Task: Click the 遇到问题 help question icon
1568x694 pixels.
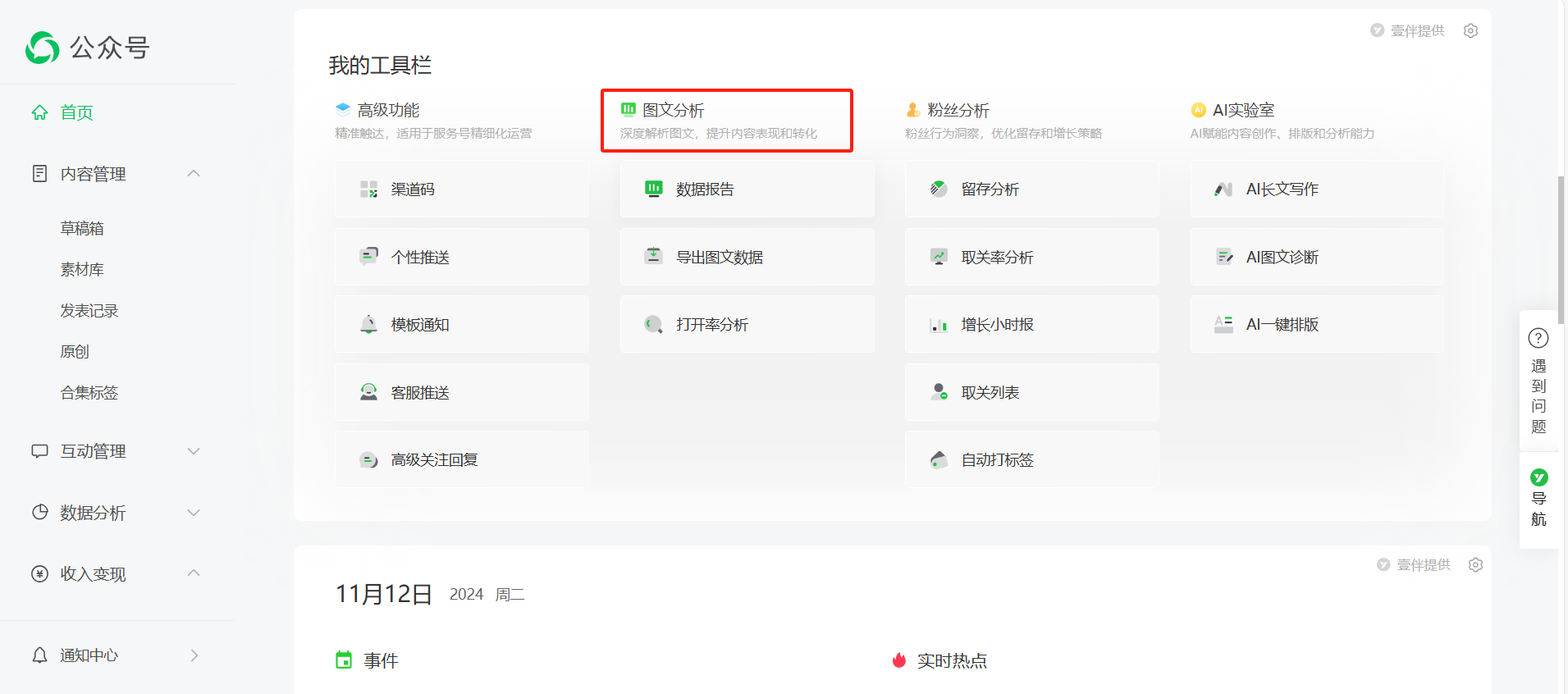Action: pyautogui.click(x=1538, y=338)
